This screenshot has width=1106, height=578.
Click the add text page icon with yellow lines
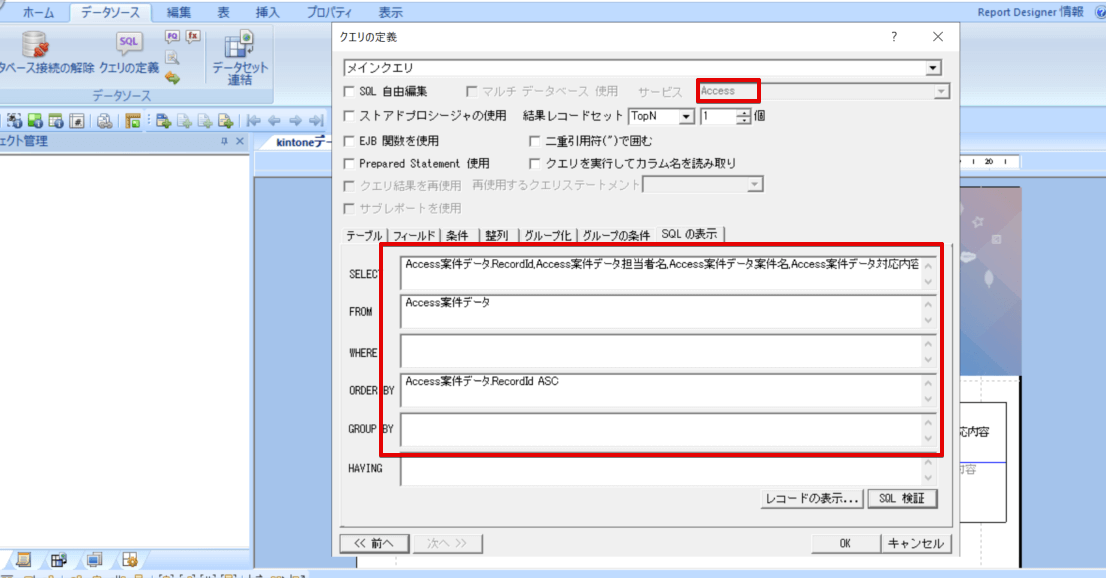point(226,121)
